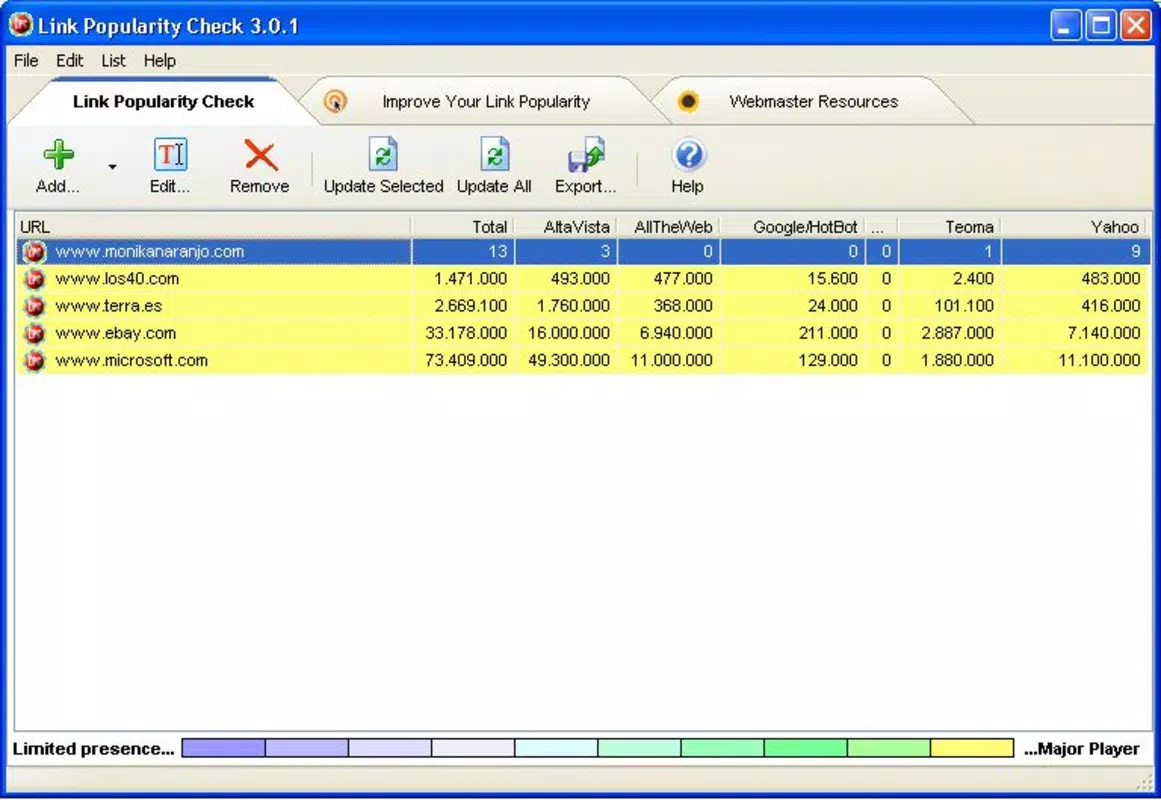Click Yahoo value 11.100.000
The image size is (1161, 800).
click(x=1100, y=361)
